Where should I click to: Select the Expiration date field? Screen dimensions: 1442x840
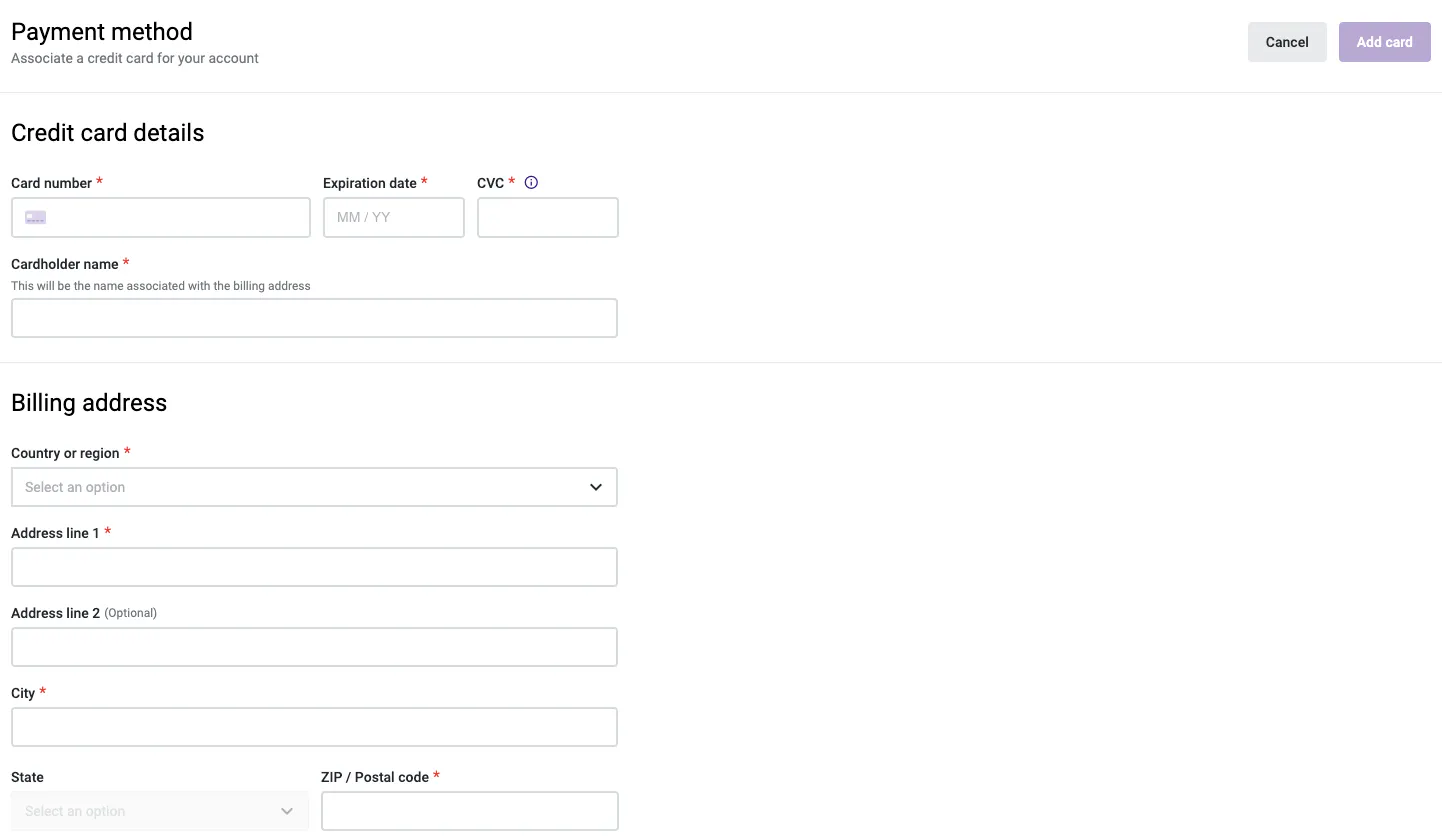[x=394, y=217]
